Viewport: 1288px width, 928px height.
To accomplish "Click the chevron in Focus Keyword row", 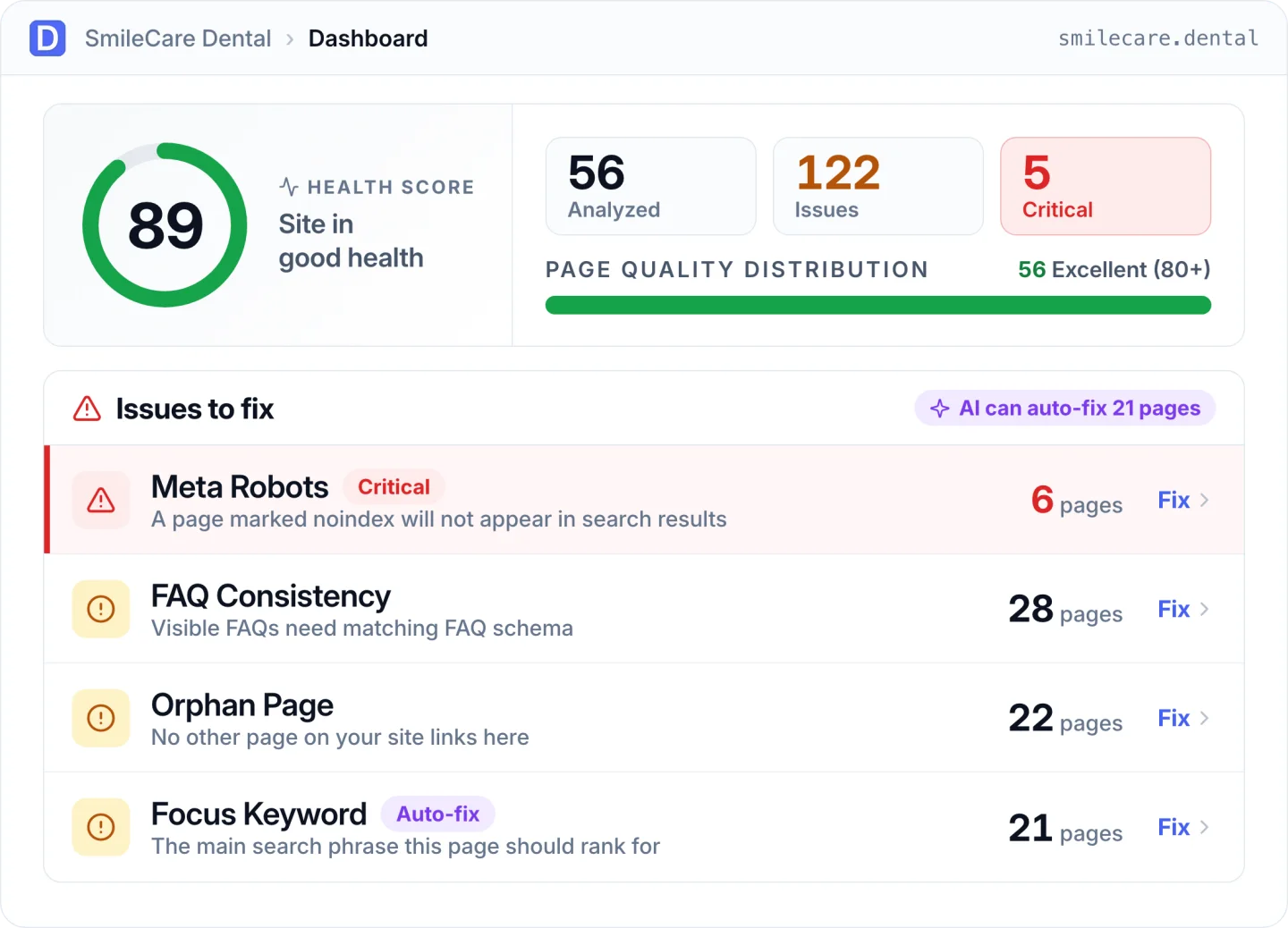I will pos(1205,827).
